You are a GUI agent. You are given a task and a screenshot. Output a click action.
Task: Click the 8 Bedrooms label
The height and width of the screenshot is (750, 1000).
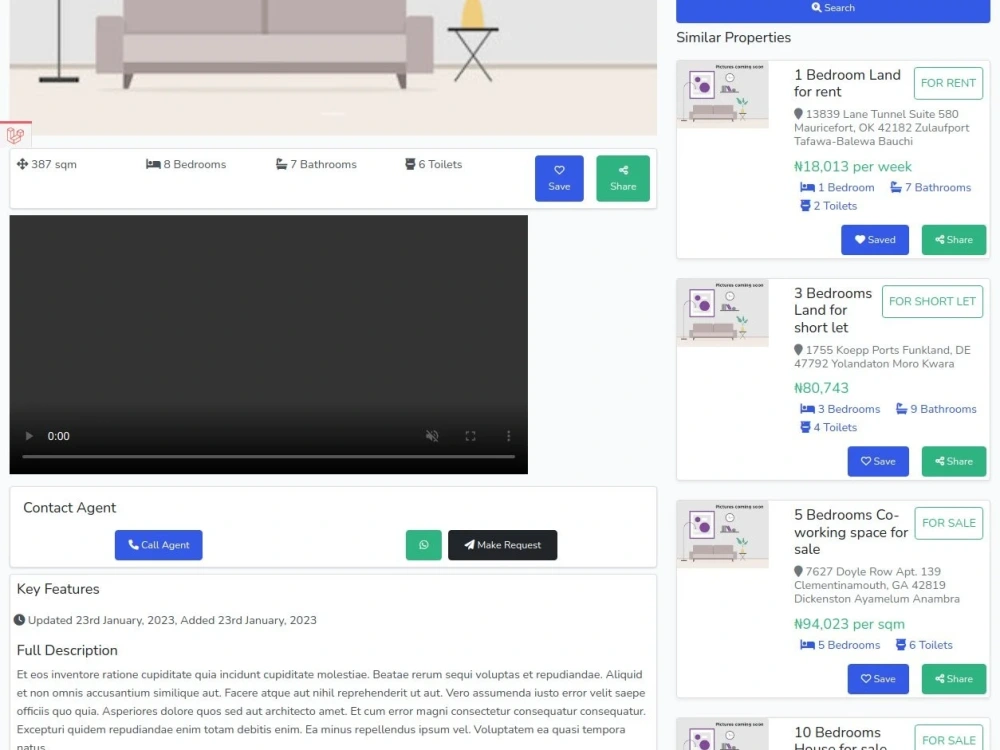186,165
